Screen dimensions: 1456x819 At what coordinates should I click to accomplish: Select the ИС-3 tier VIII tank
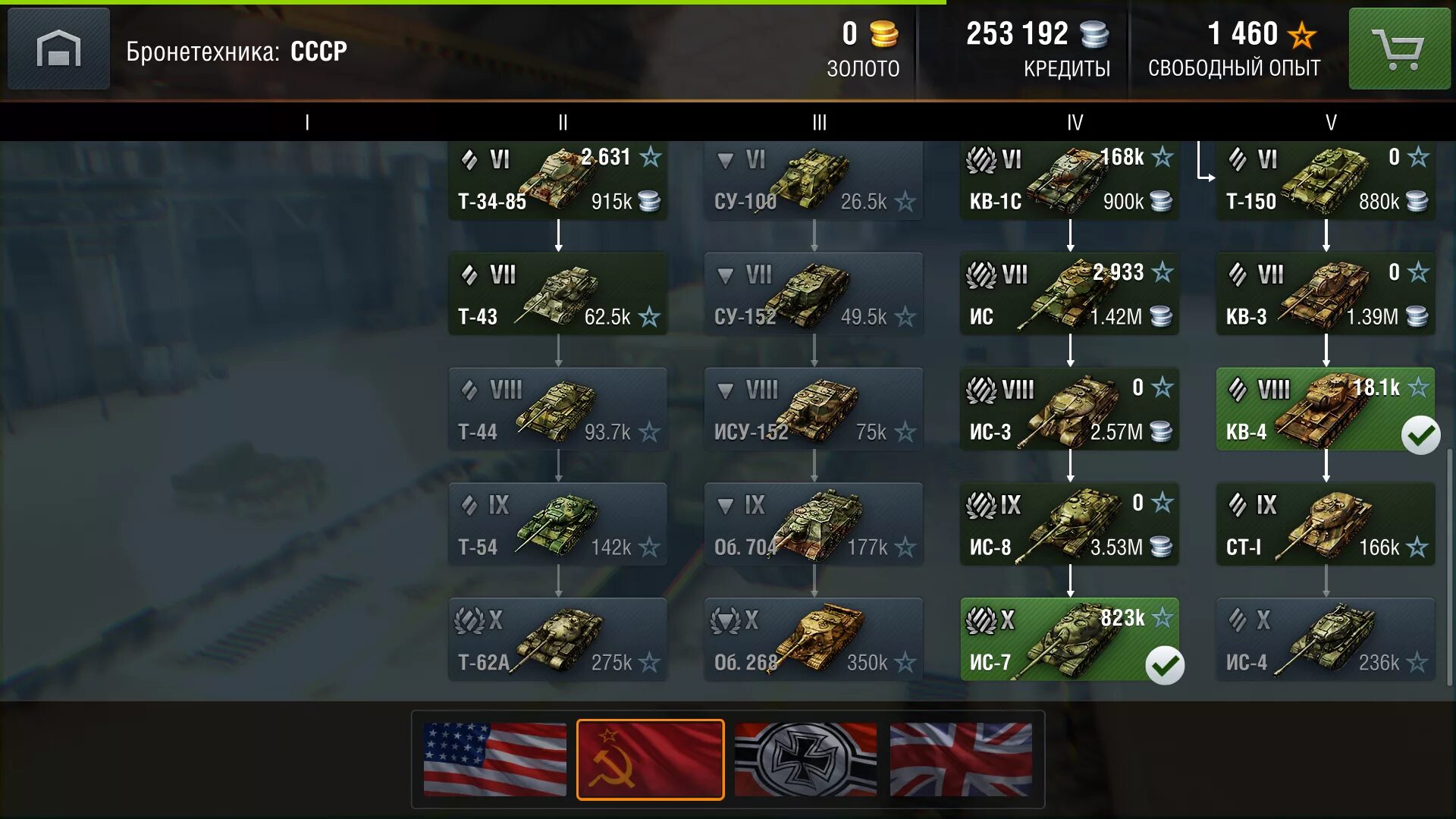1069,410
